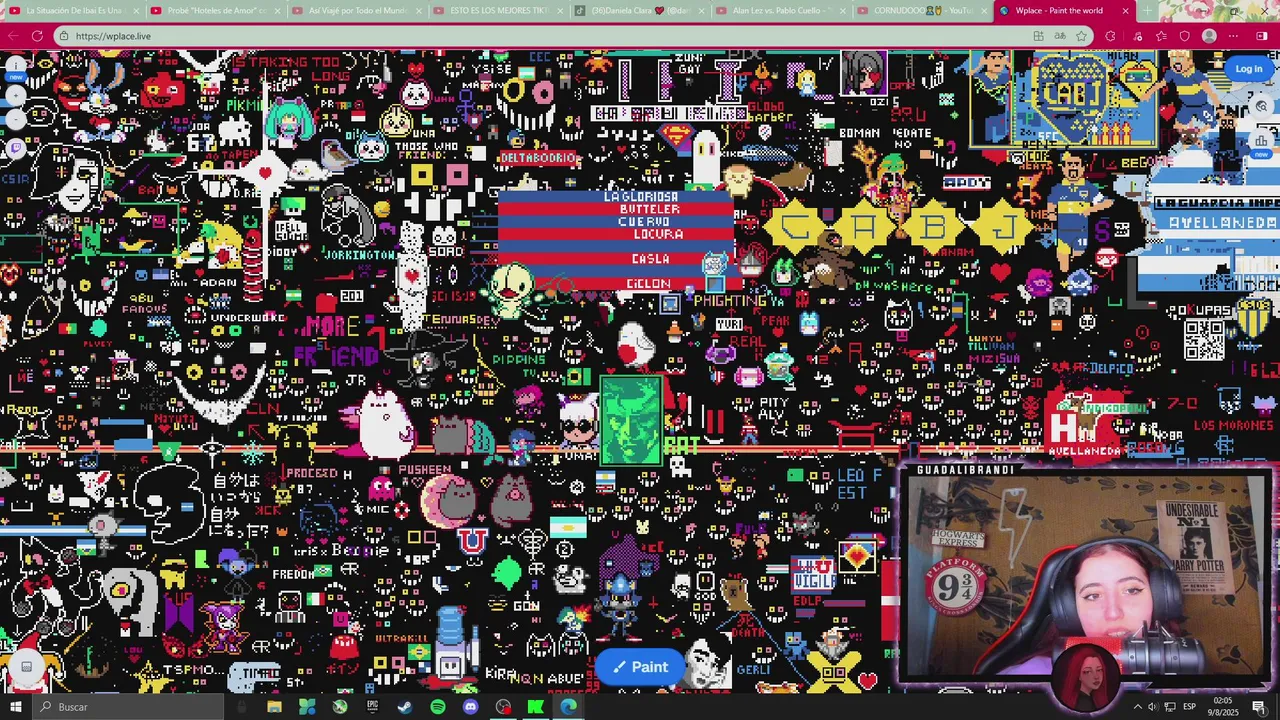Open Epic Games launcher from taskbar
The width and height of the screenshot is (1280, 720).
coord(372,707)
